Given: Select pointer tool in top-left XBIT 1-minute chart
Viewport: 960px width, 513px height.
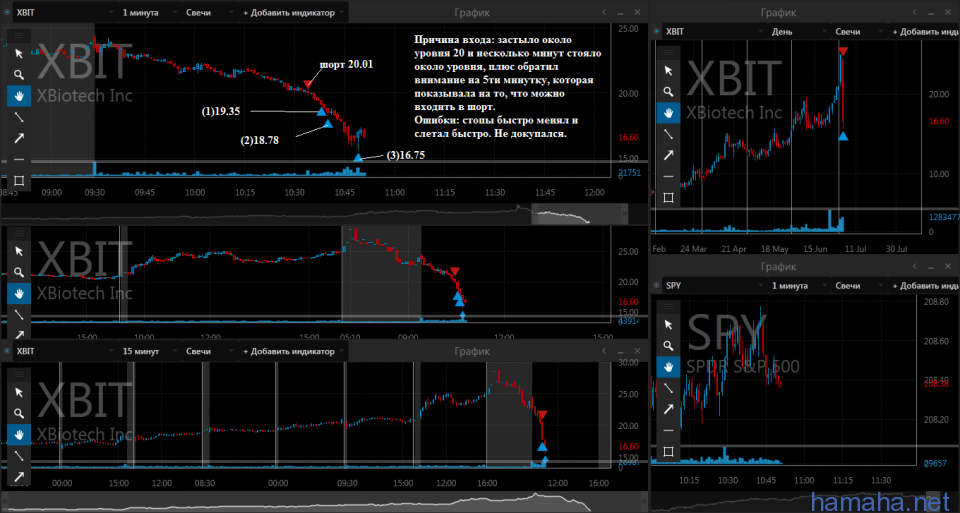Looking at the screenshot, I should pos(19,54).
